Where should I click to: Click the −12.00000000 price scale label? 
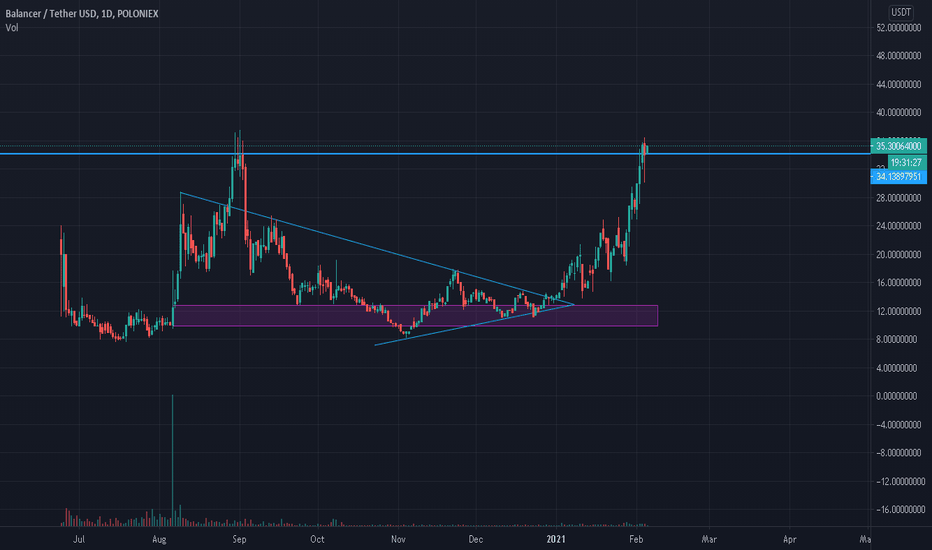coord(900,481)
